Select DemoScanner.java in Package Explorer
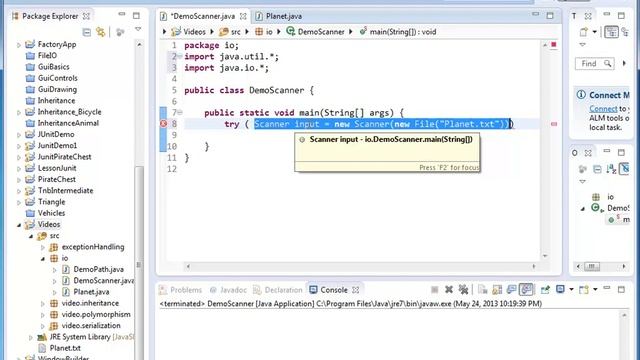 tap(98, 281)
